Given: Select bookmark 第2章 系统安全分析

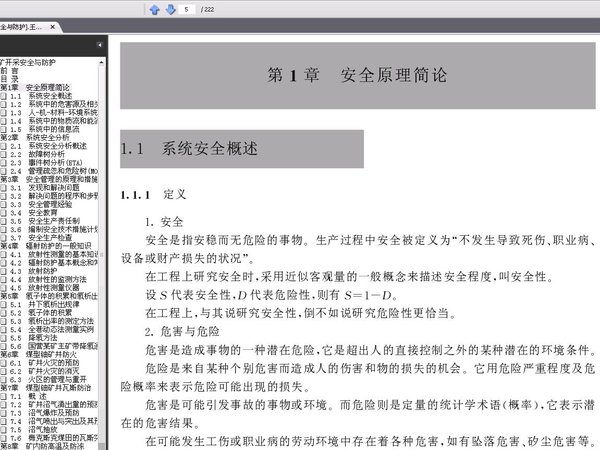Looking at the screenshot, I should [35, 137].
